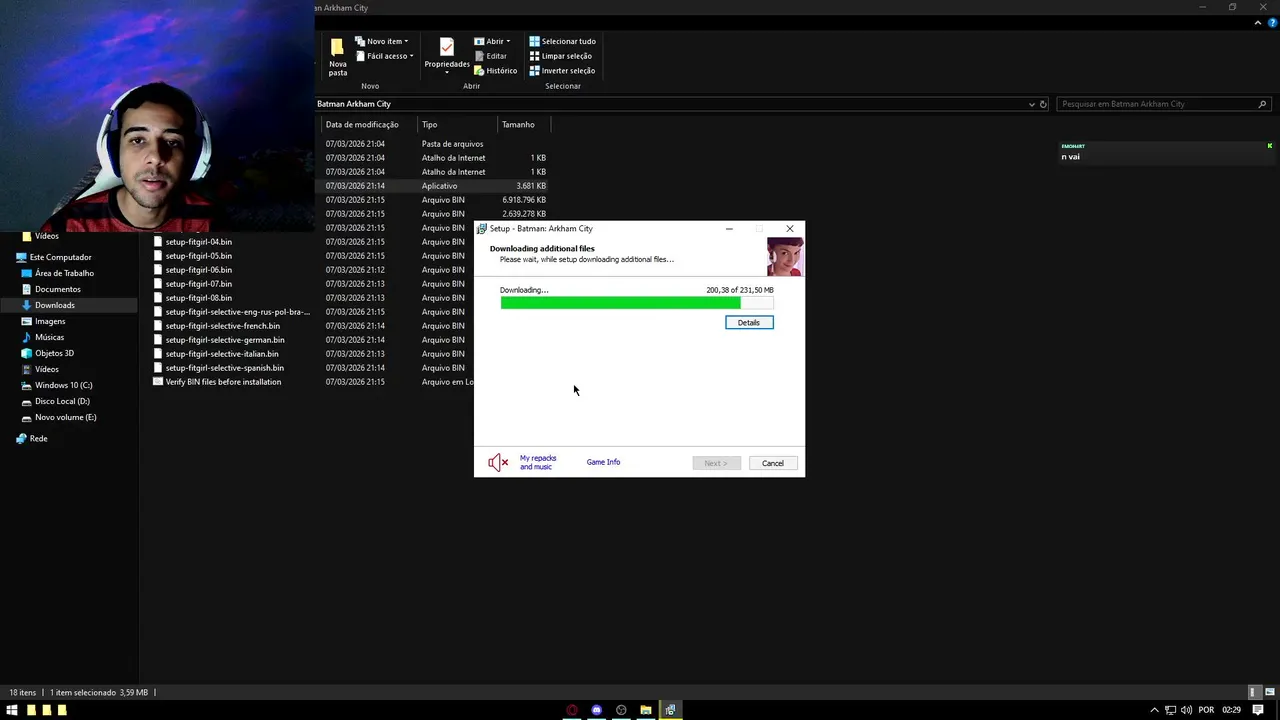Click Editar in the ribbon
Image resolution: width=1280 pixels, height=720 pixels.
coord(491,56)
